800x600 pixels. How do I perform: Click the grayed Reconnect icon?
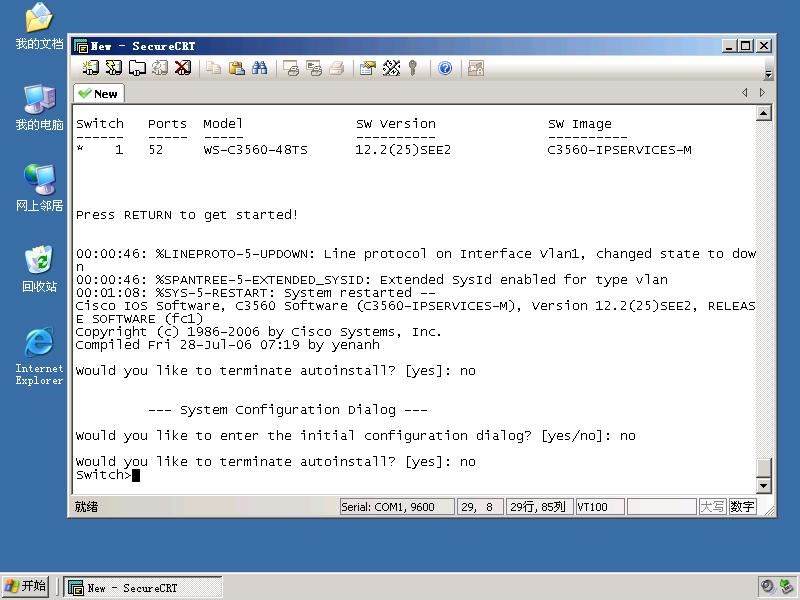[160, 68]
